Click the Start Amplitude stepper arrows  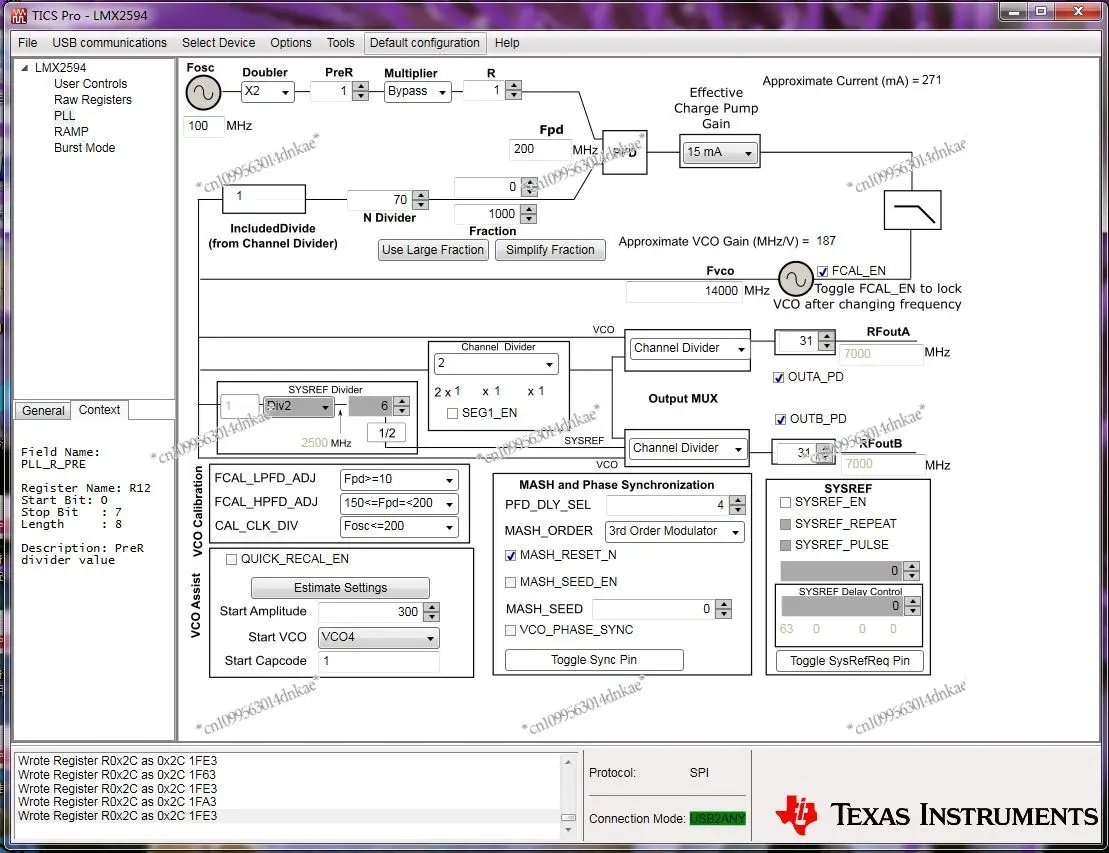[x=431, y=613]
